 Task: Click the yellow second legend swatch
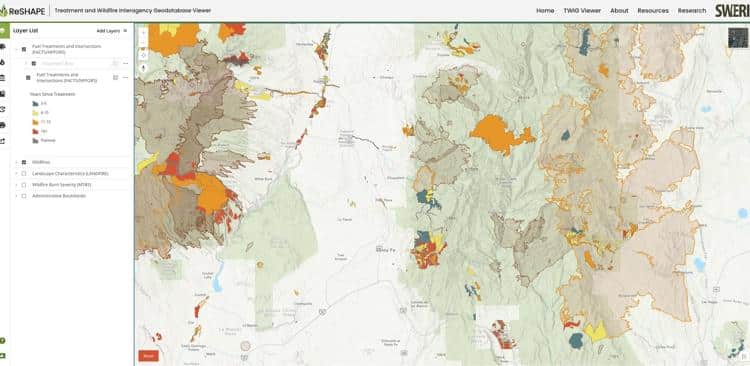click(x=35, y=112)
